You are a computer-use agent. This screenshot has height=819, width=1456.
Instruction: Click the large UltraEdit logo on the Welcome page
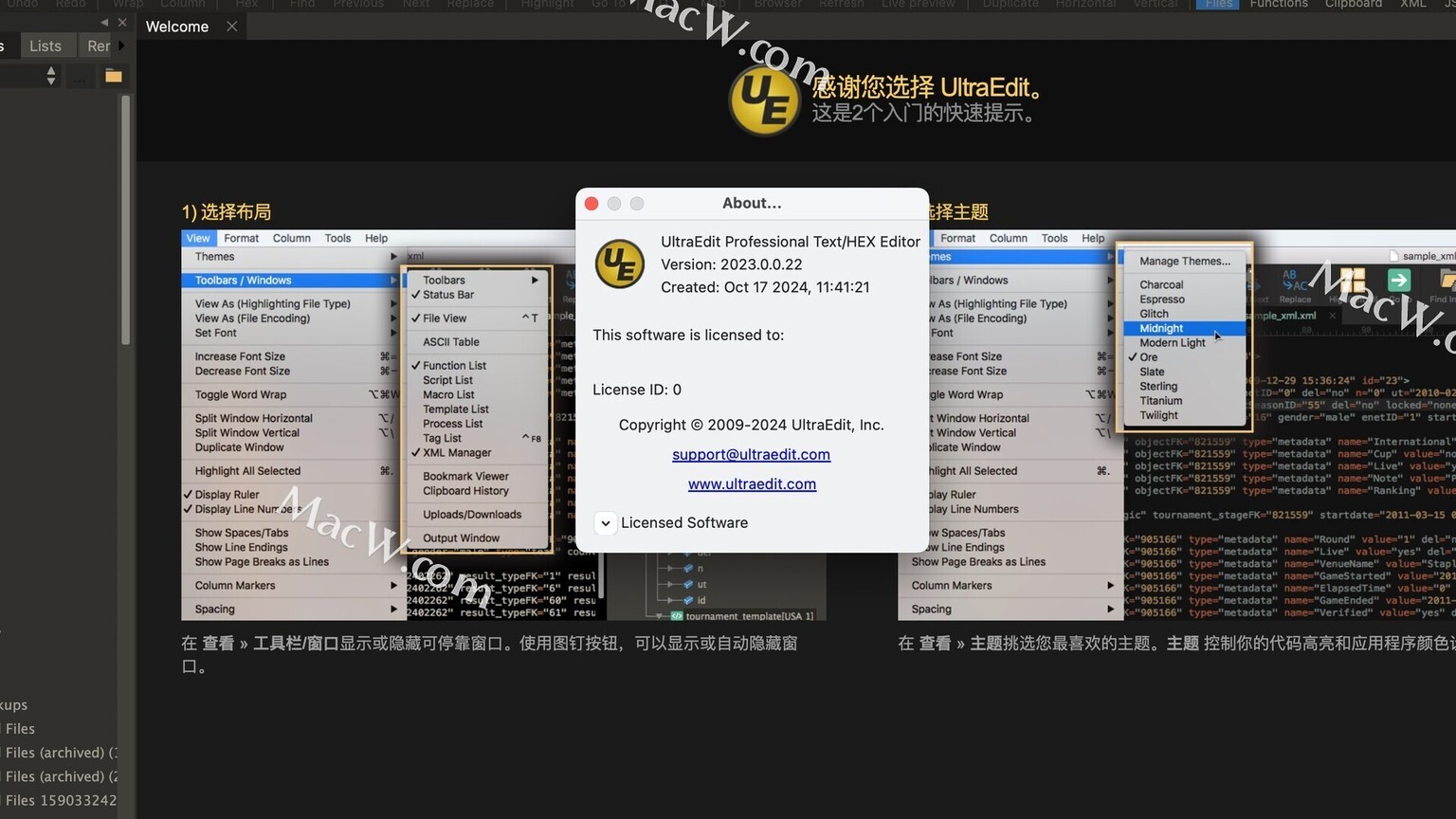[764, 100]
